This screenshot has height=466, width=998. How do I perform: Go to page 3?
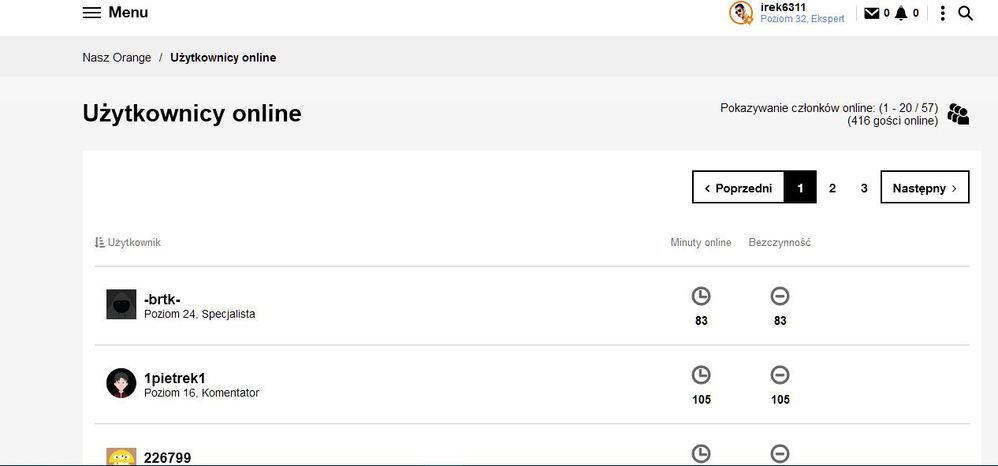point(864,187)
